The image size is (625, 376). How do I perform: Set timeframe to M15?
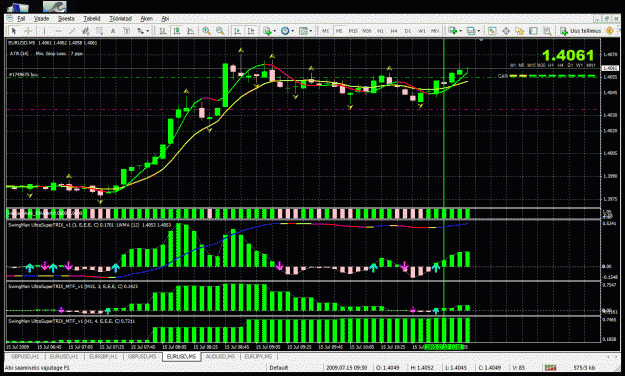353,31
